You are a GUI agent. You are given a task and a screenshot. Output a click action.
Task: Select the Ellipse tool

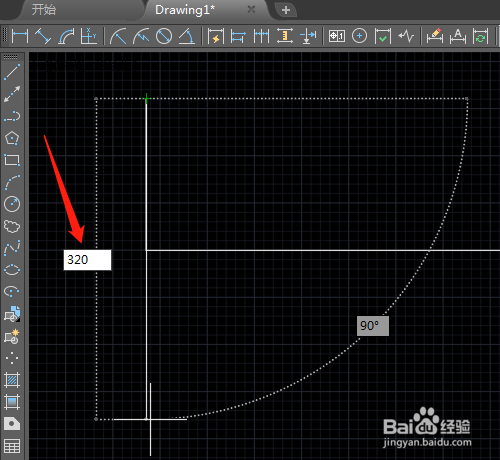pos(12,270)
